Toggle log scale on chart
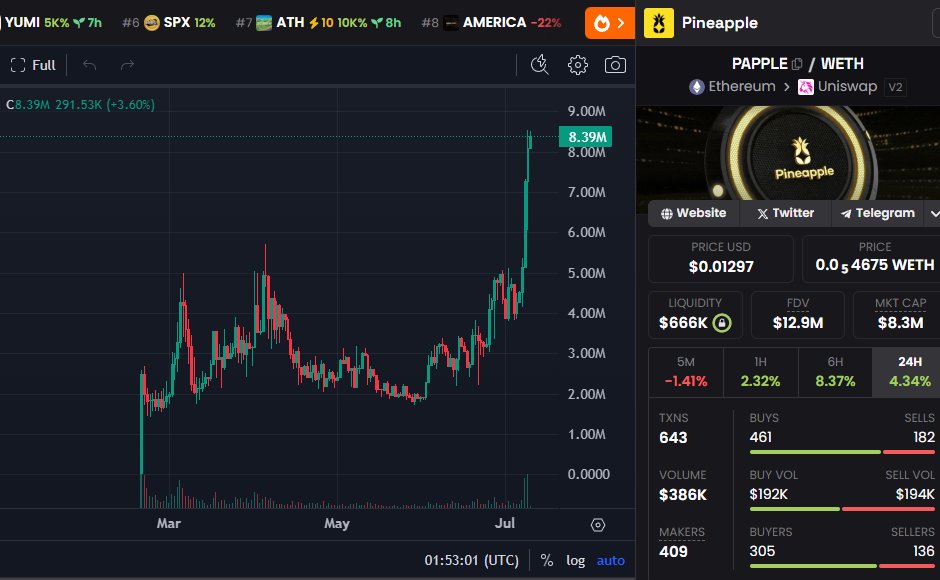Image resolution: width=940 pixels, height=580 pixels. click(576, 560)
